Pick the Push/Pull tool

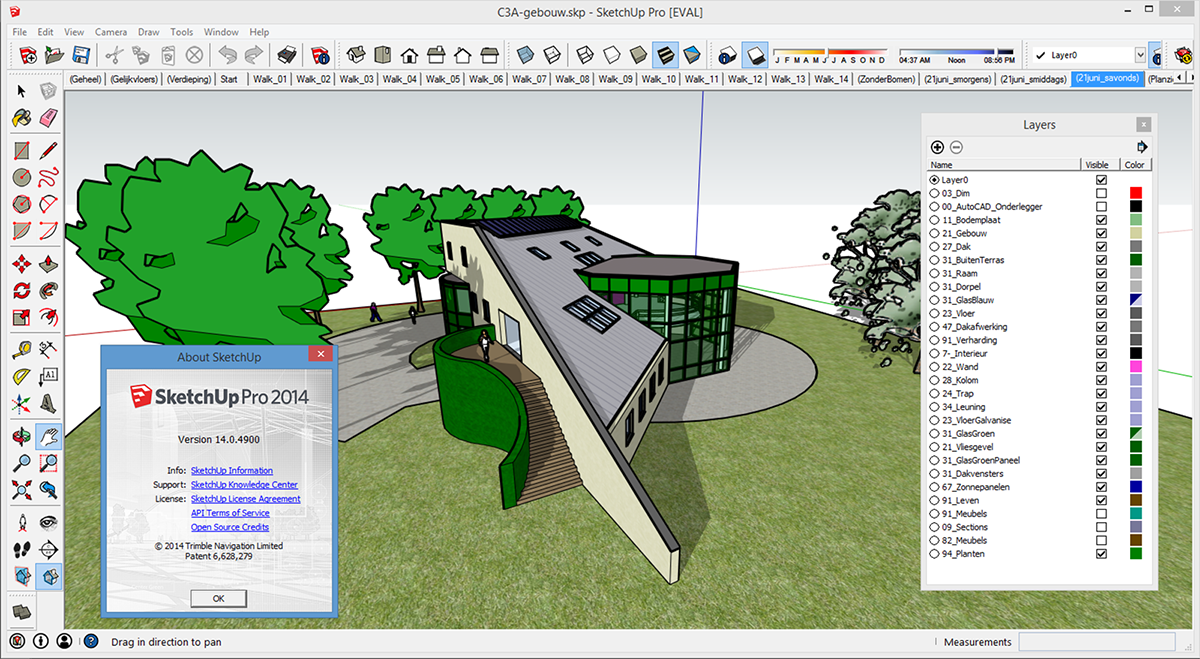(x=48, y=264)
